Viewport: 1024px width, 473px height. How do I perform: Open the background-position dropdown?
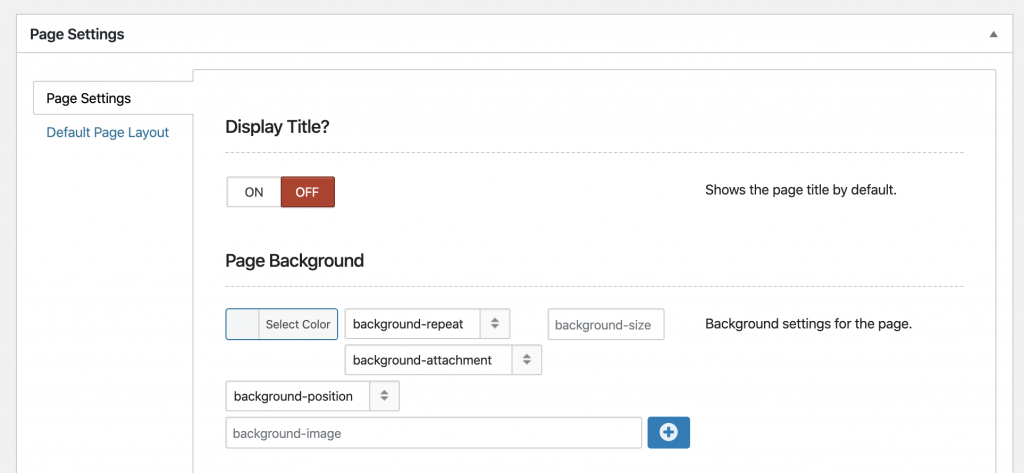click(x=298, y=396)
